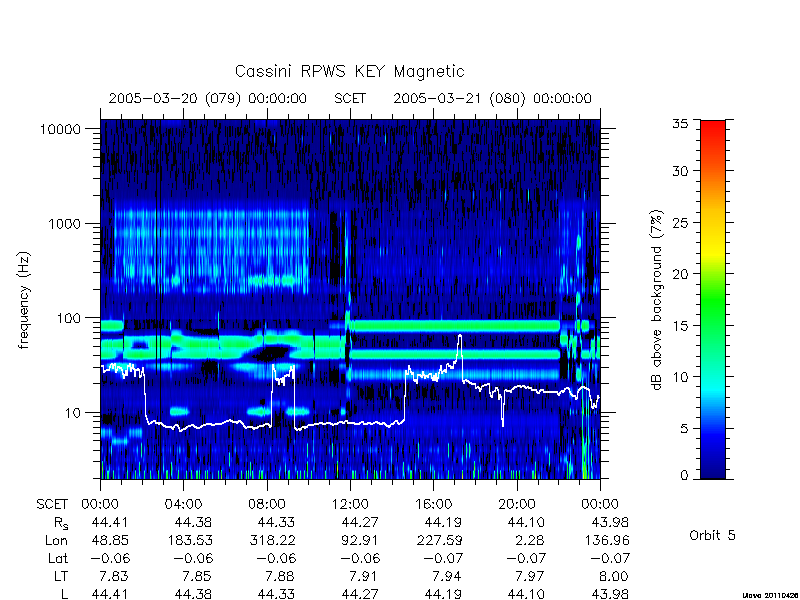Image resolution: width=800 pixels, height=600 pixels.
Task: Click the colorbar tick label 10
Action: click(x=680, y=377)
